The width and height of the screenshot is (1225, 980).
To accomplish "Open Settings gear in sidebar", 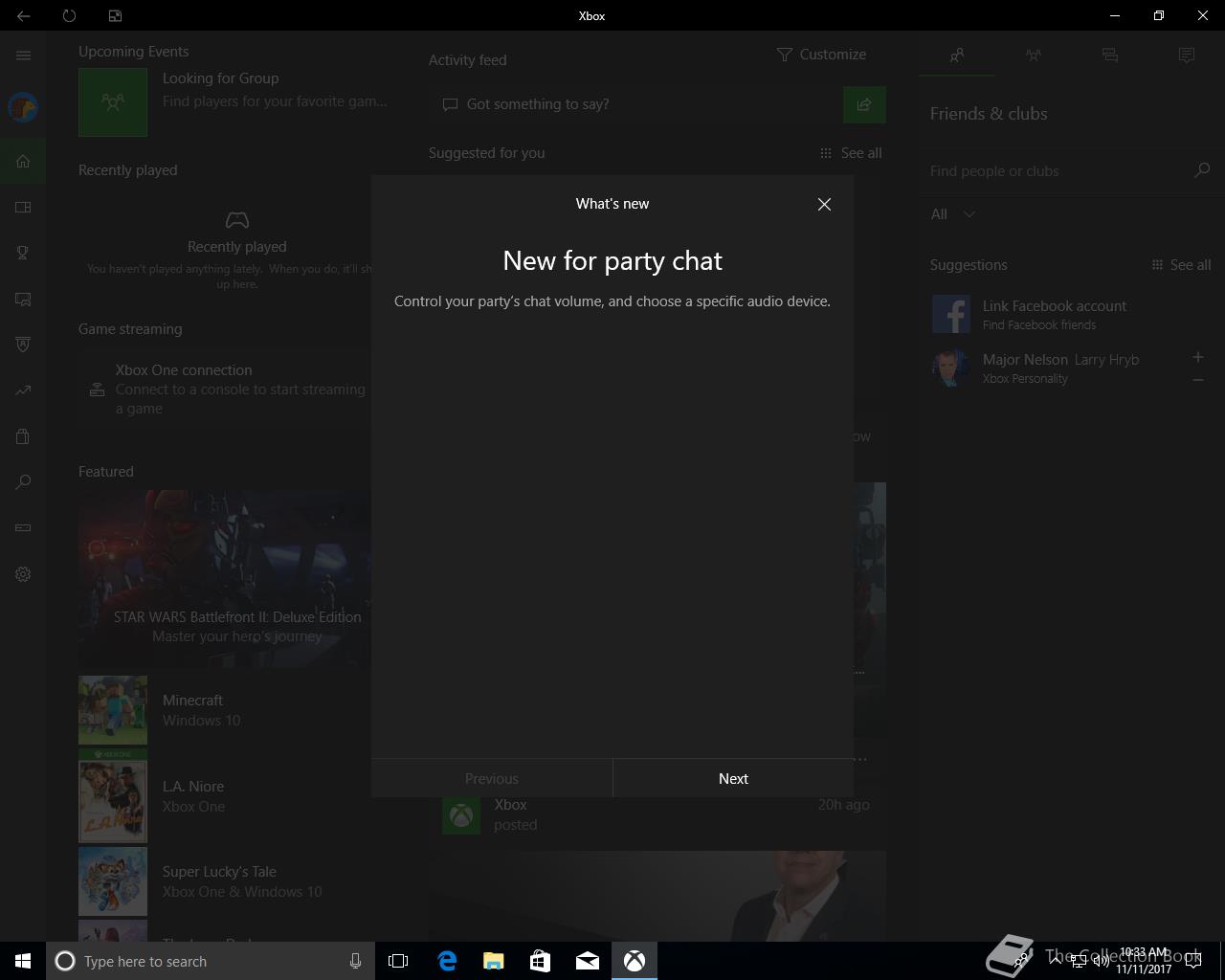I will 23,574.
